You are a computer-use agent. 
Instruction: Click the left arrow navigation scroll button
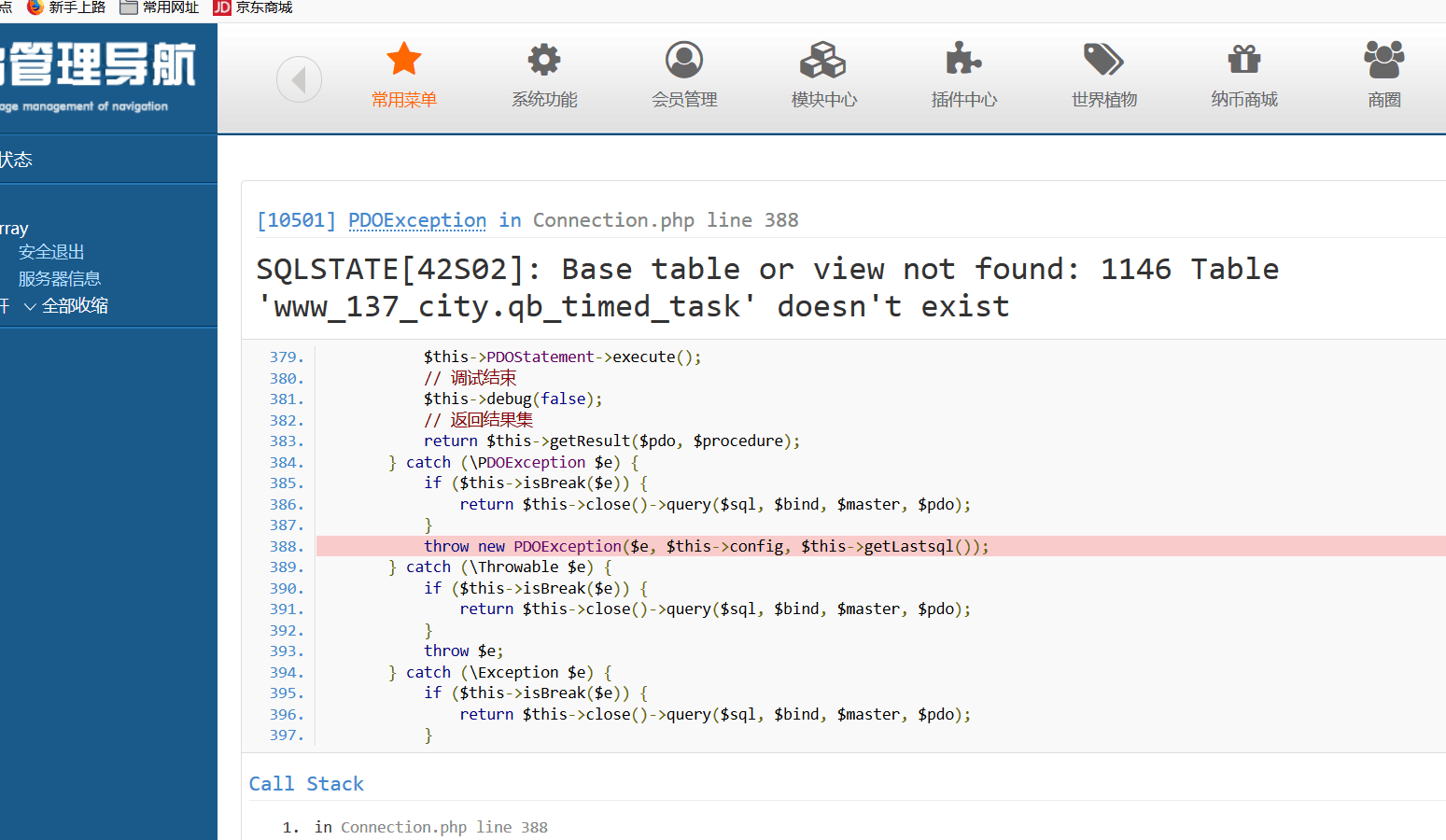pos(299,80)
